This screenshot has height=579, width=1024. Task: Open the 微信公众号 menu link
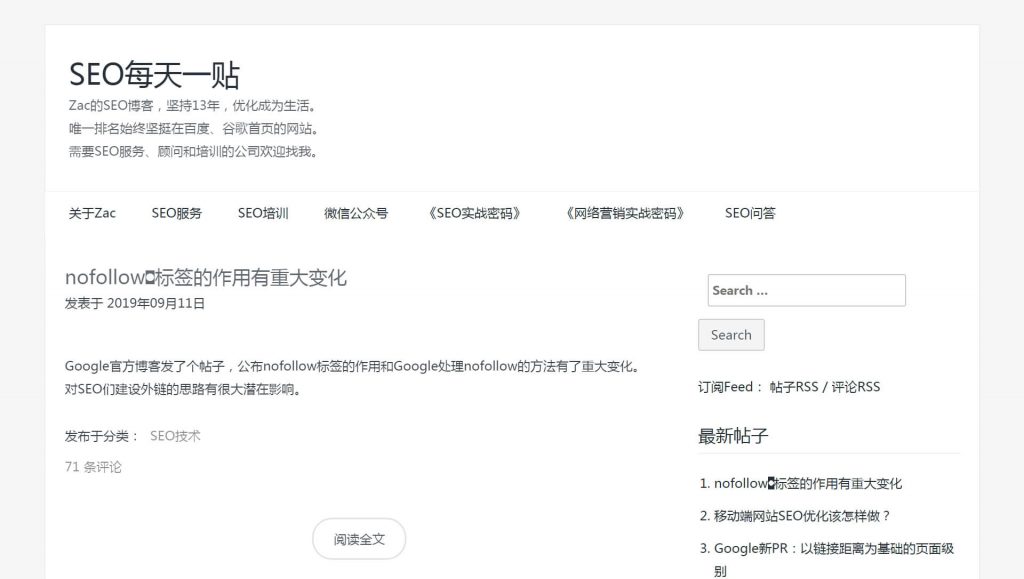tap(356, 213)
